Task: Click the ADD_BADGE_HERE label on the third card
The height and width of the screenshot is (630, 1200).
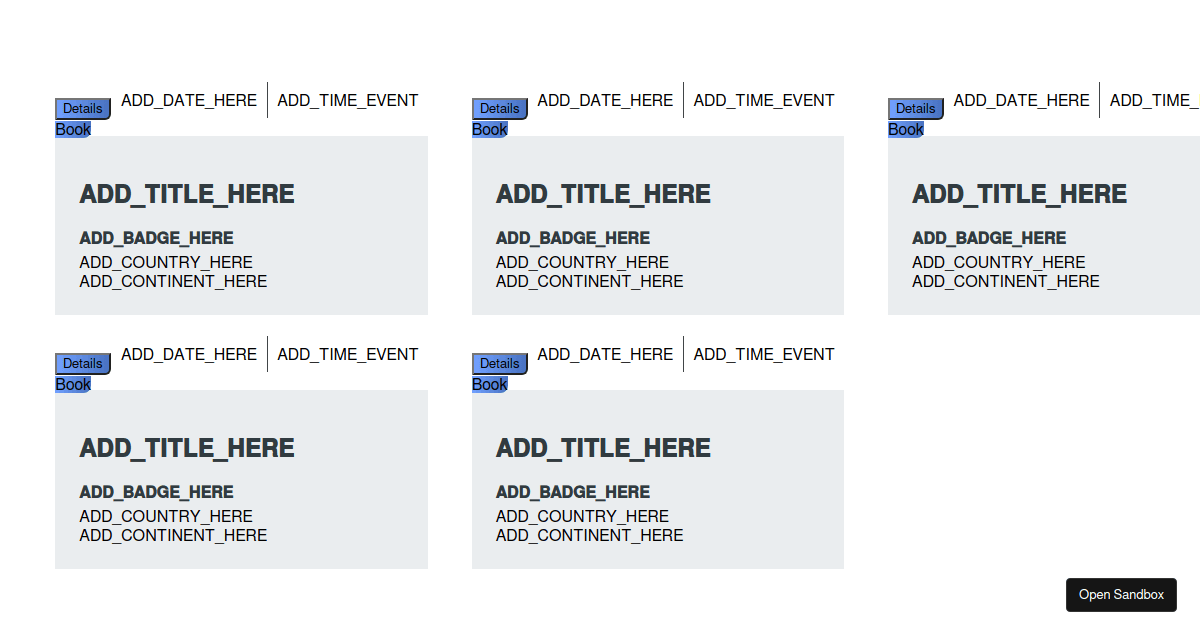Action: point(988,238)
